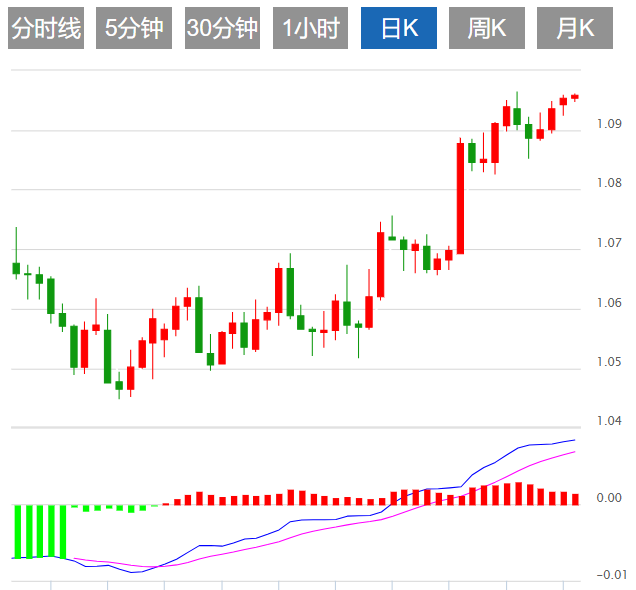Click the last small red candlestick at top right
This screenshot has width=636, height=590.
click(575, 97)
